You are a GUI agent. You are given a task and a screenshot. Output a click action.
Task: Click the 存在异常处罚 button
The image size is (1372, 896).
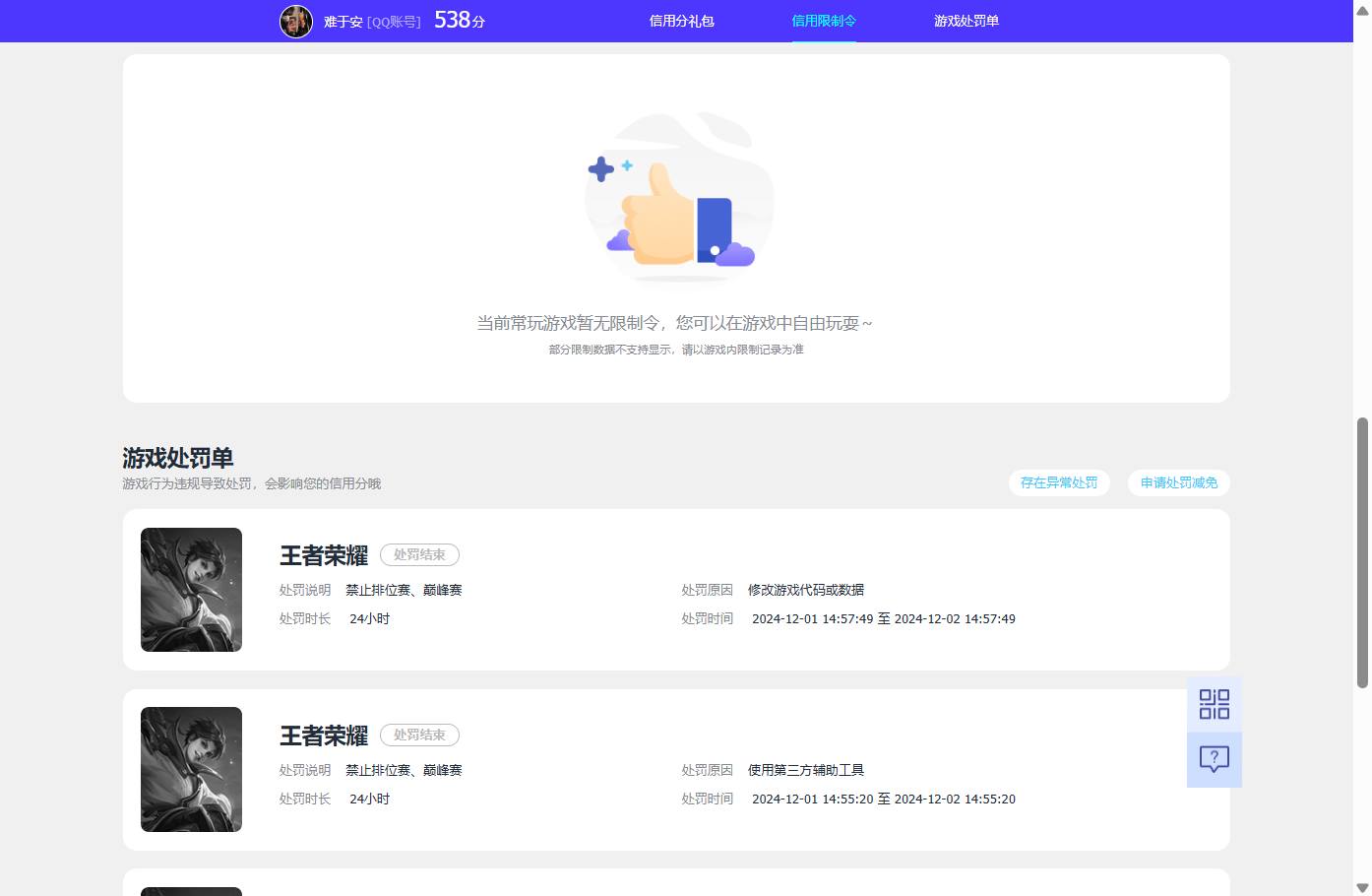1059,482
